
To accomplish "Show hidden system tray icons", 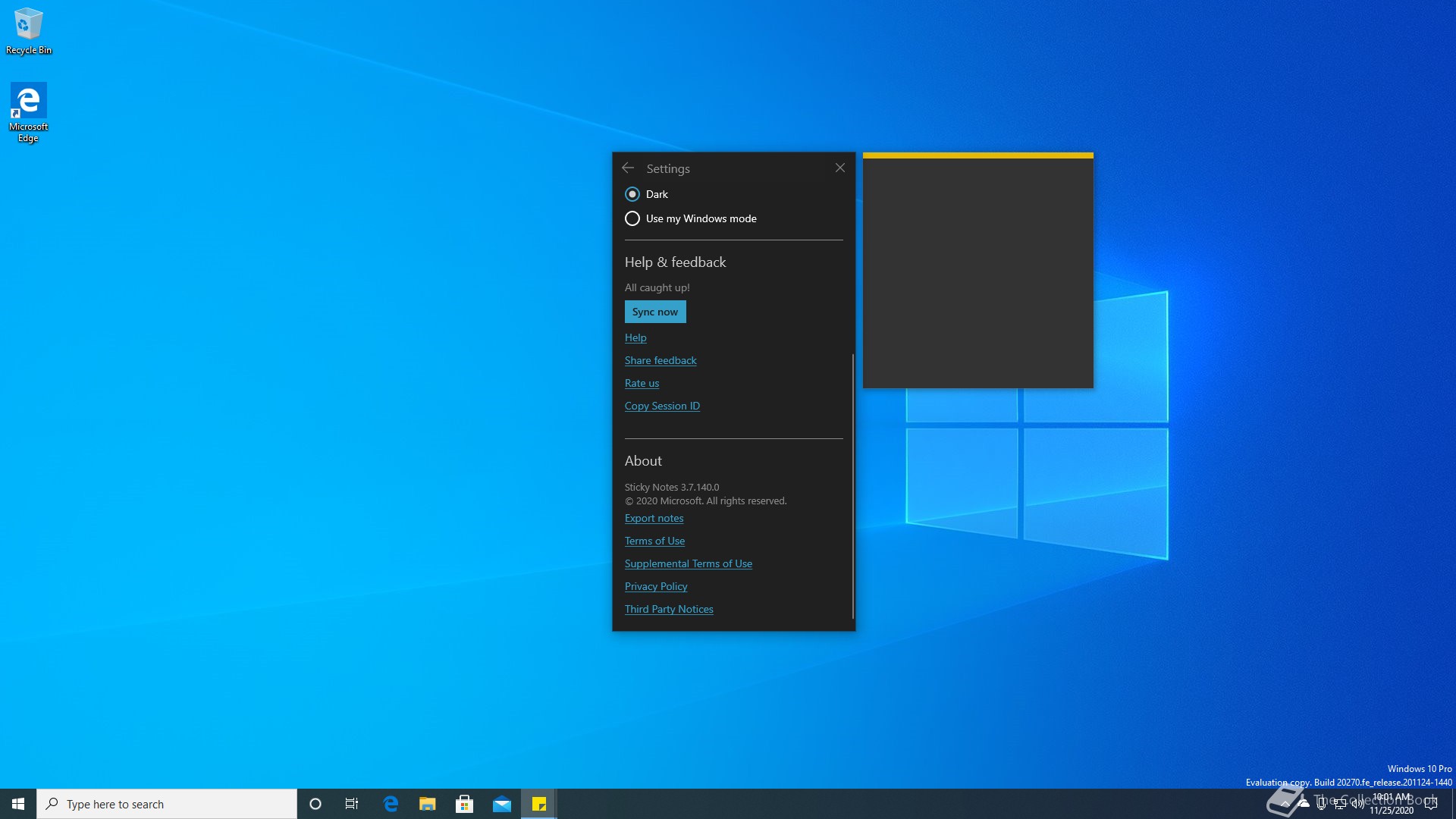I will [x=1285, y=804].
